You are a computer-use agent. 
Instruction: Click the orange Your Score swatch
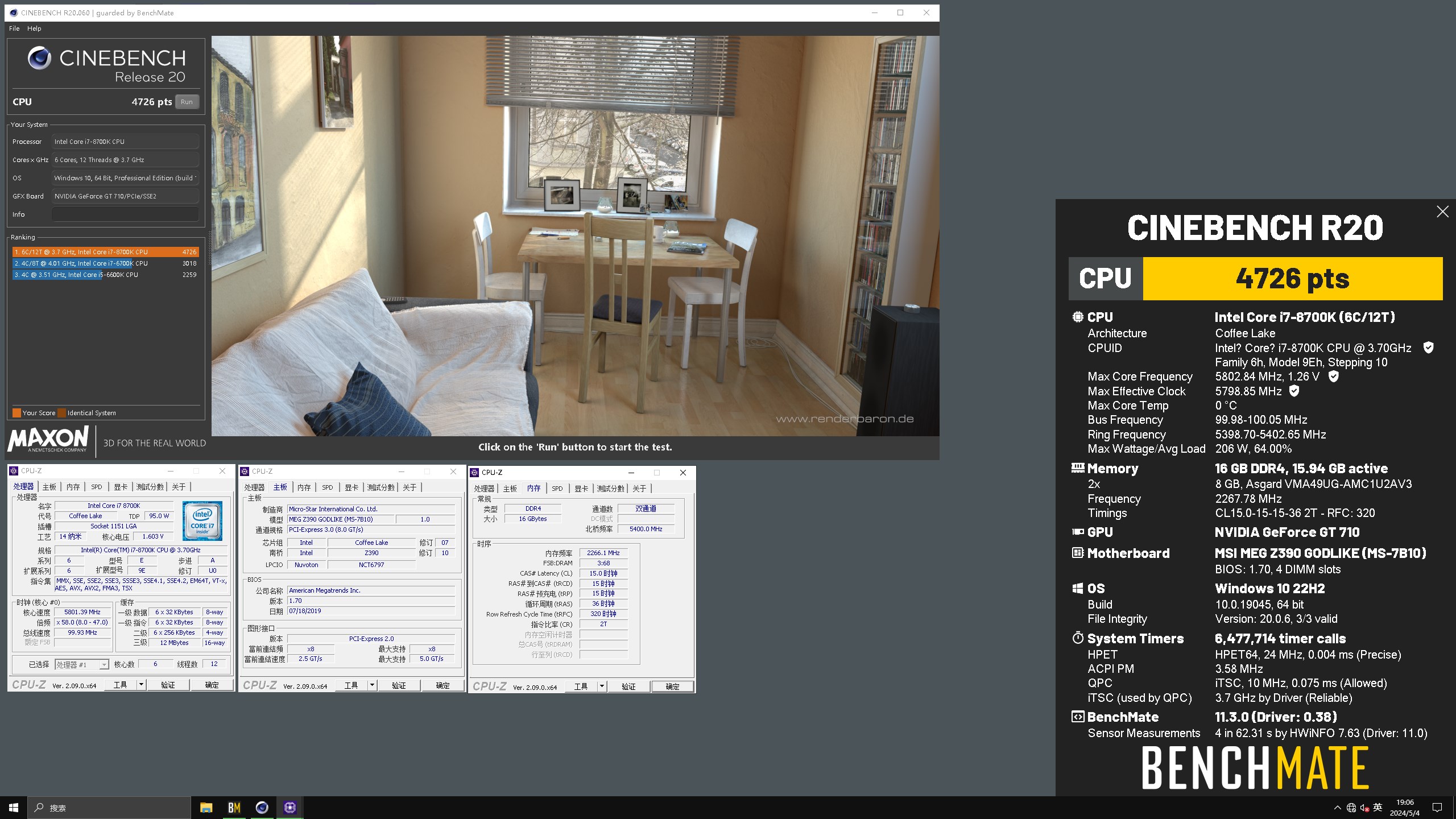point(16,413)
